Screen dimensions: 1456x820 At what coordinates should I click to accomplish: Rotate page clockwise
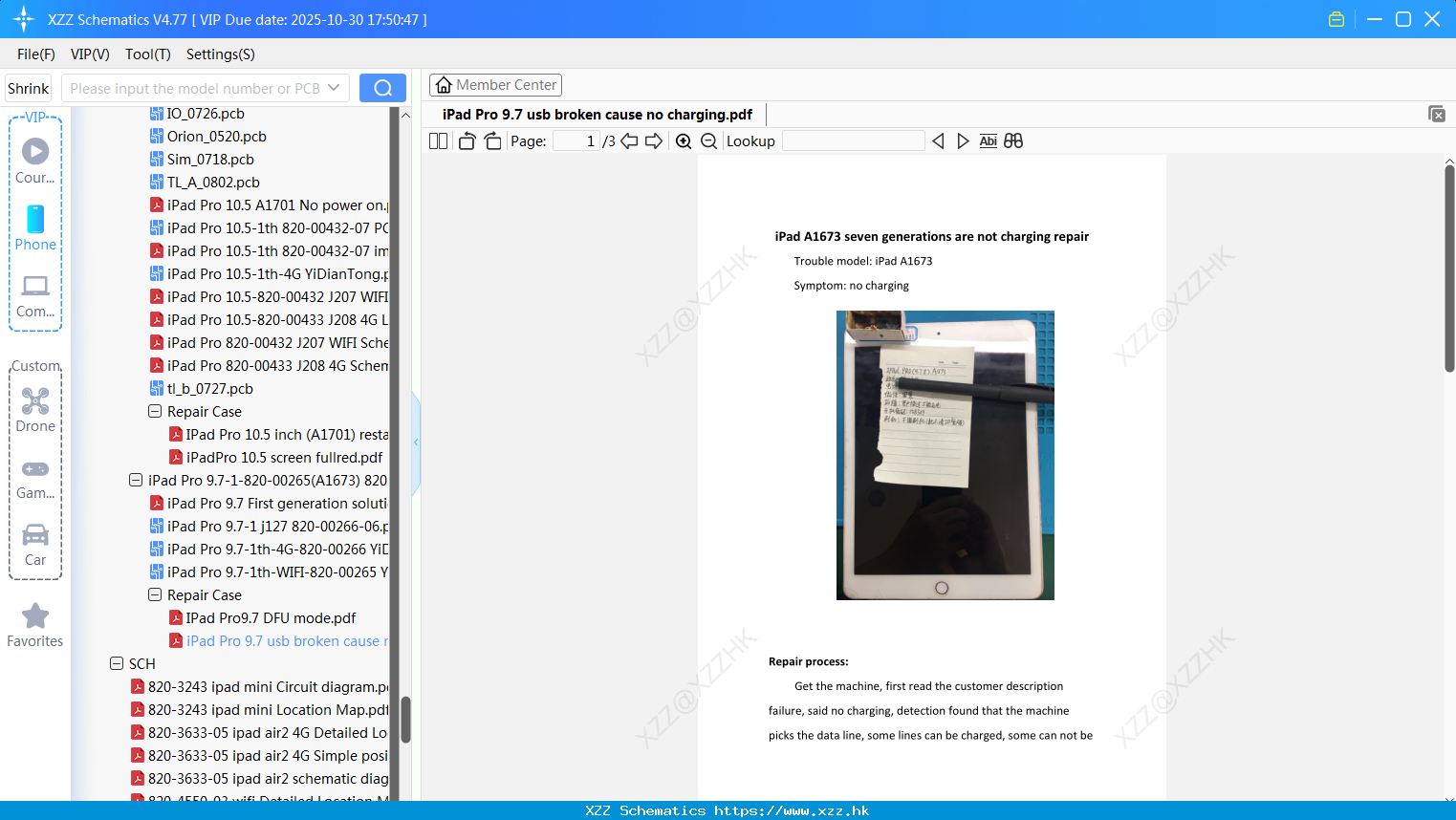[x=493, y=140]
